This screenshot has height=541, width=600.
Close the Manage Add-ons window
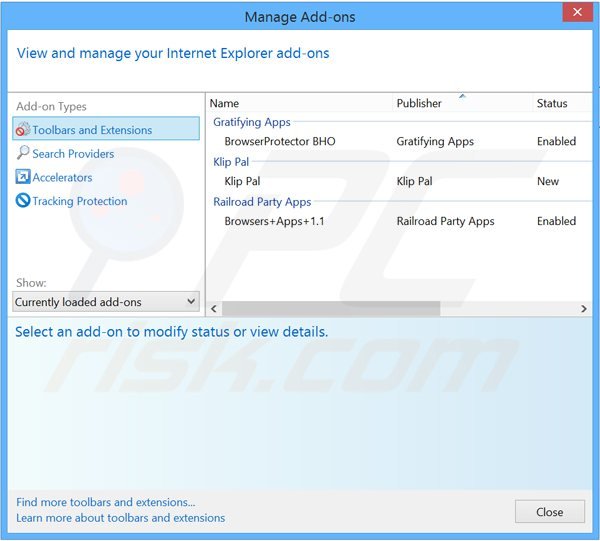point(577,12)
